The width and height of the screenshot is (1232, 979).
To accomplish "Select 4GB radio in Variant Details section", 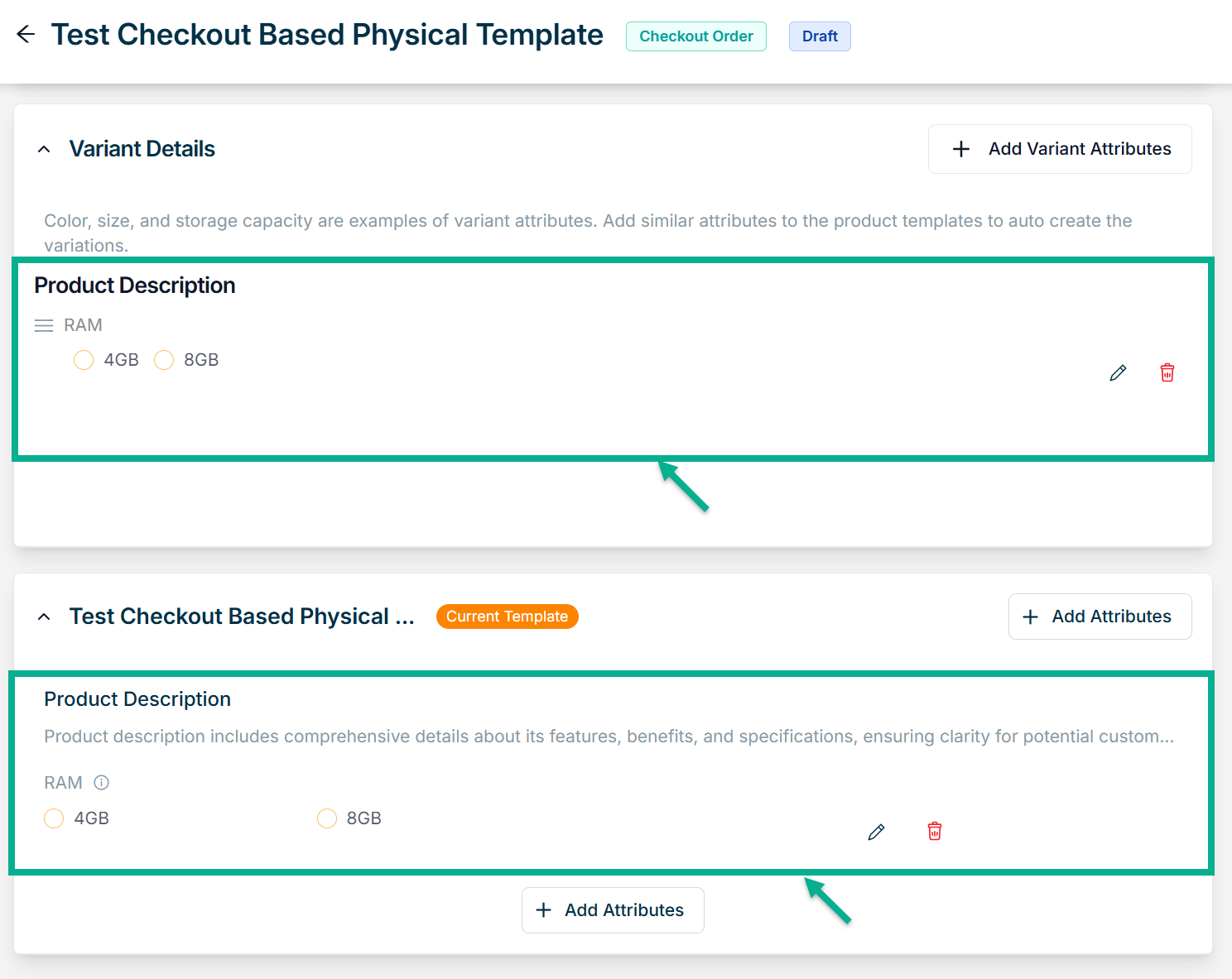I will [84, 360].
